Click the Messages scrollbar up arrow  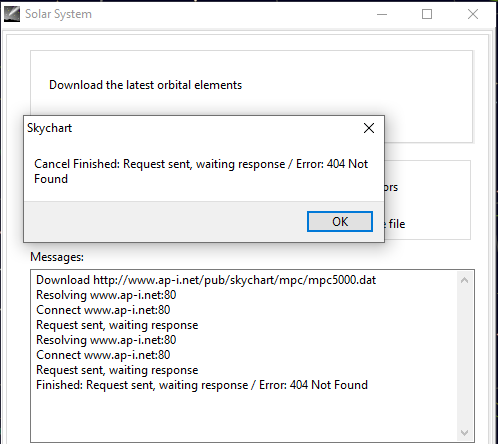[x=464, y=280]
